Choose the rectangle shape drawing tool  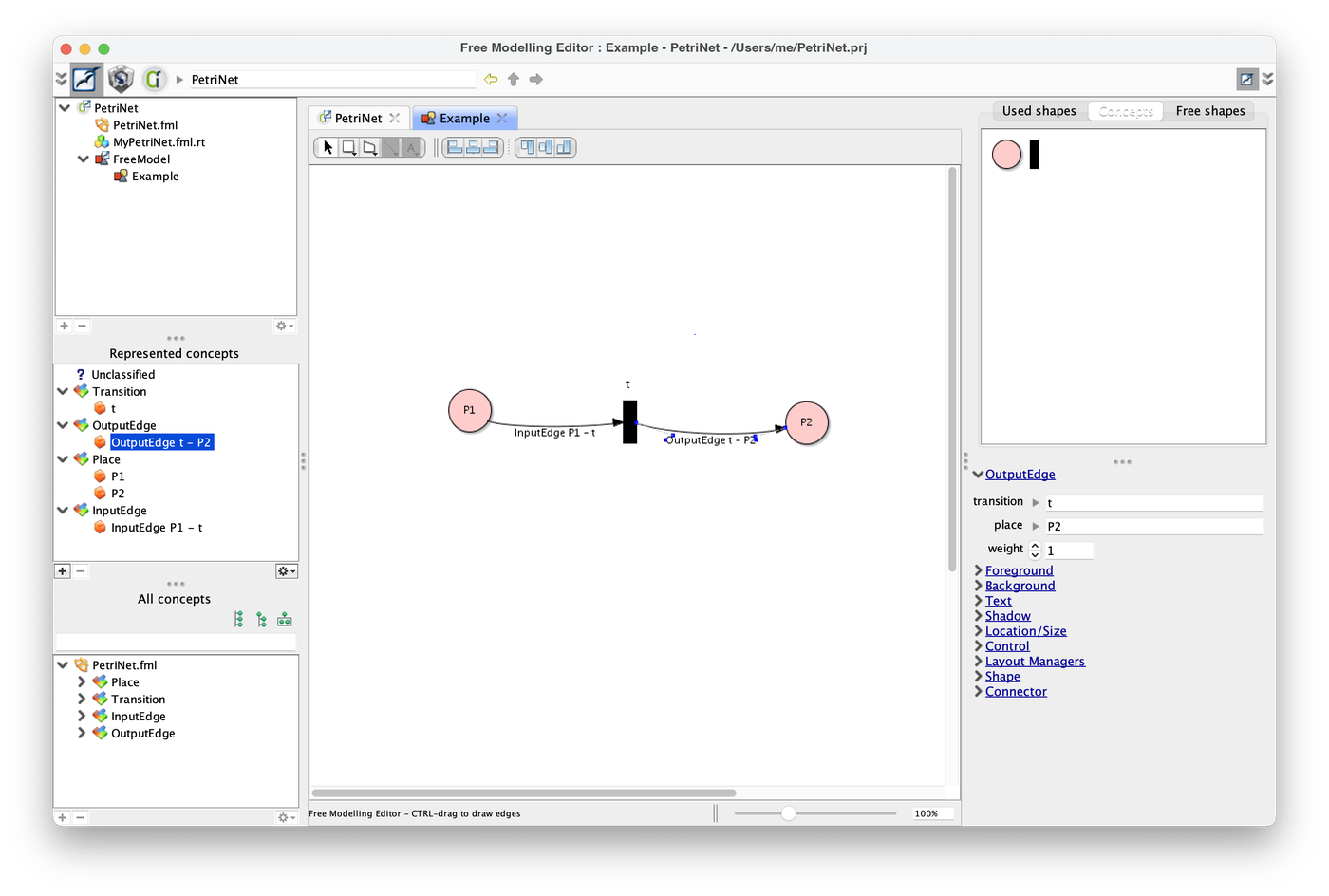[348, 147]
